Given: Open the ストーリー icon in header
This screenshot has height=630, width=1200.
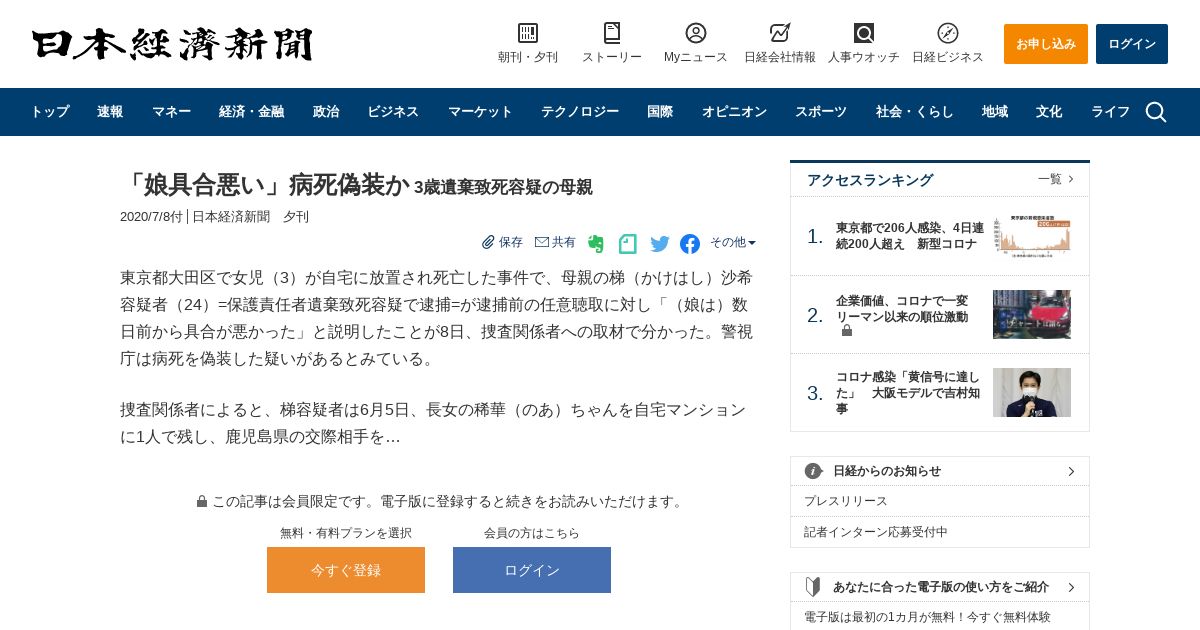Looking at the screenshot, I should (612, 33).
